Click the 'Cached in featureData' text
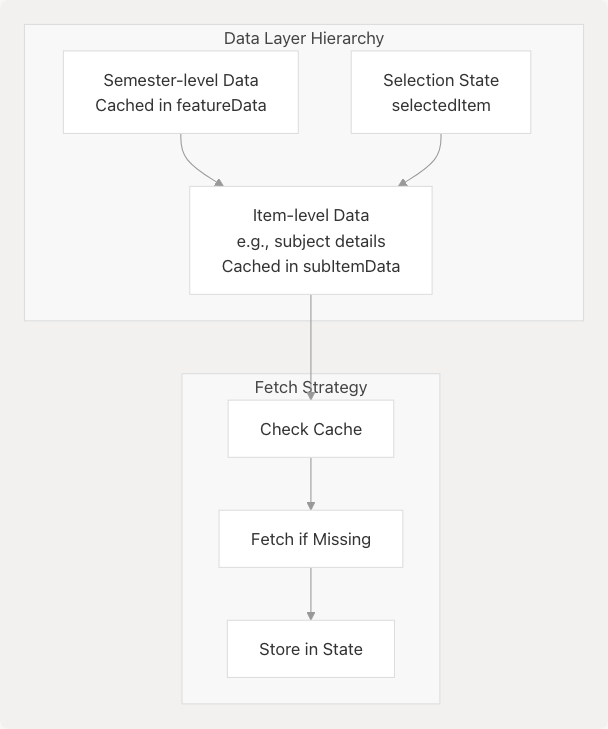608x729 pixels. (x=181, y=104)
